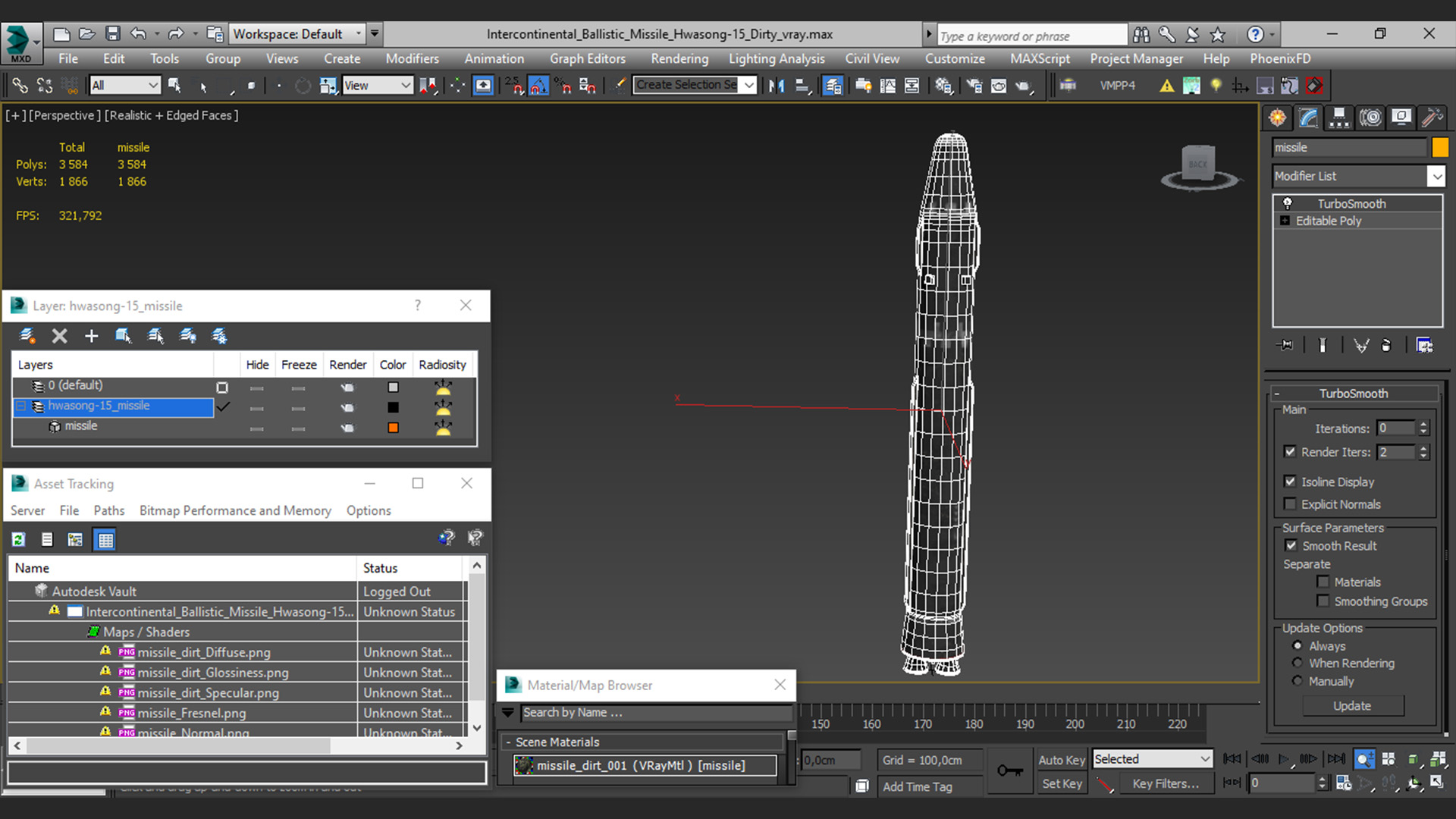Click the Save File icon
The image size is (1456, 819).
click(113, 34)
